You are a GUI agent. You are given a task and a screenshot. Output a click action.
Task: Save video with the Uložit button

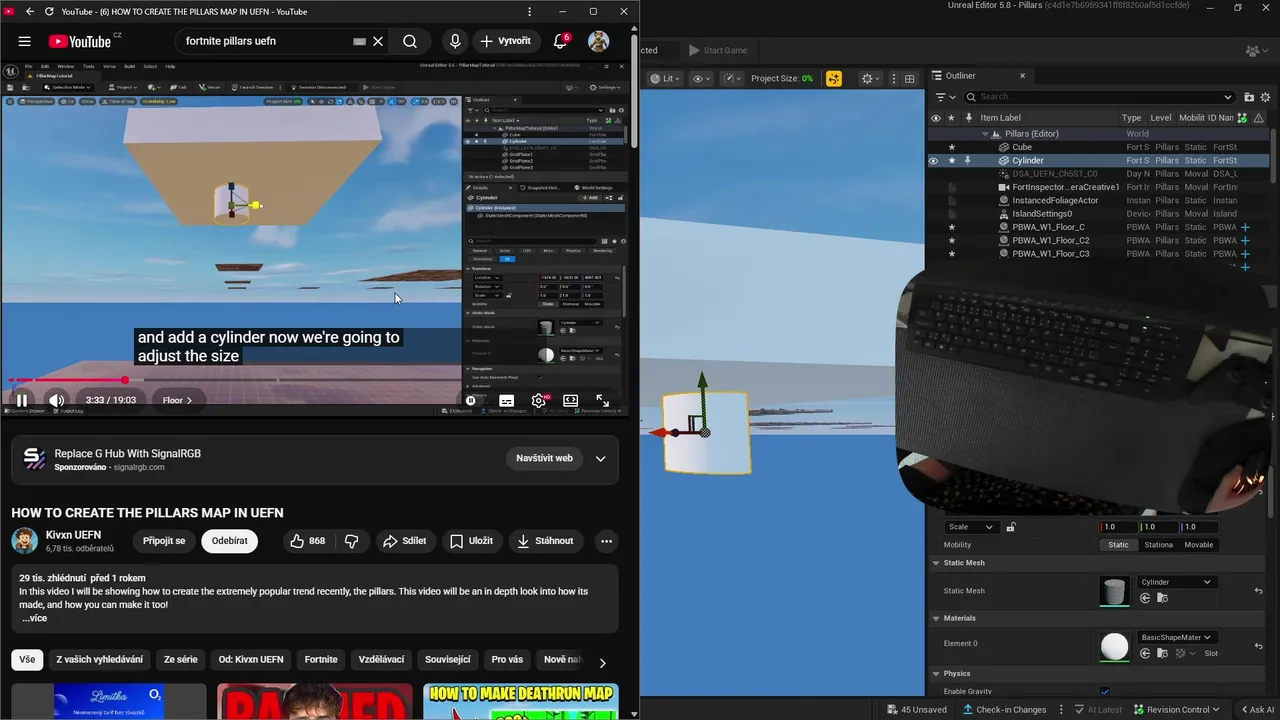click(x=471, y=541)
